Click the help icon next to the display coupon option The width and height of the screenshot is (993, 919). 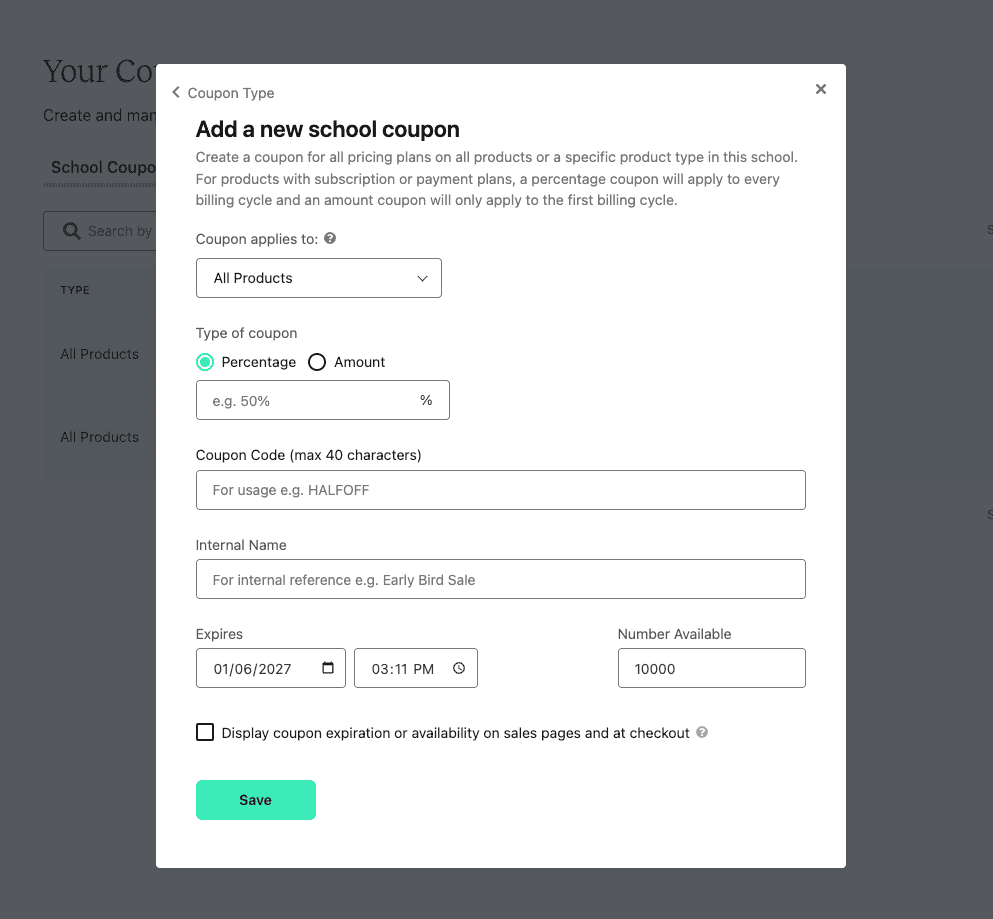click(702, 732)
